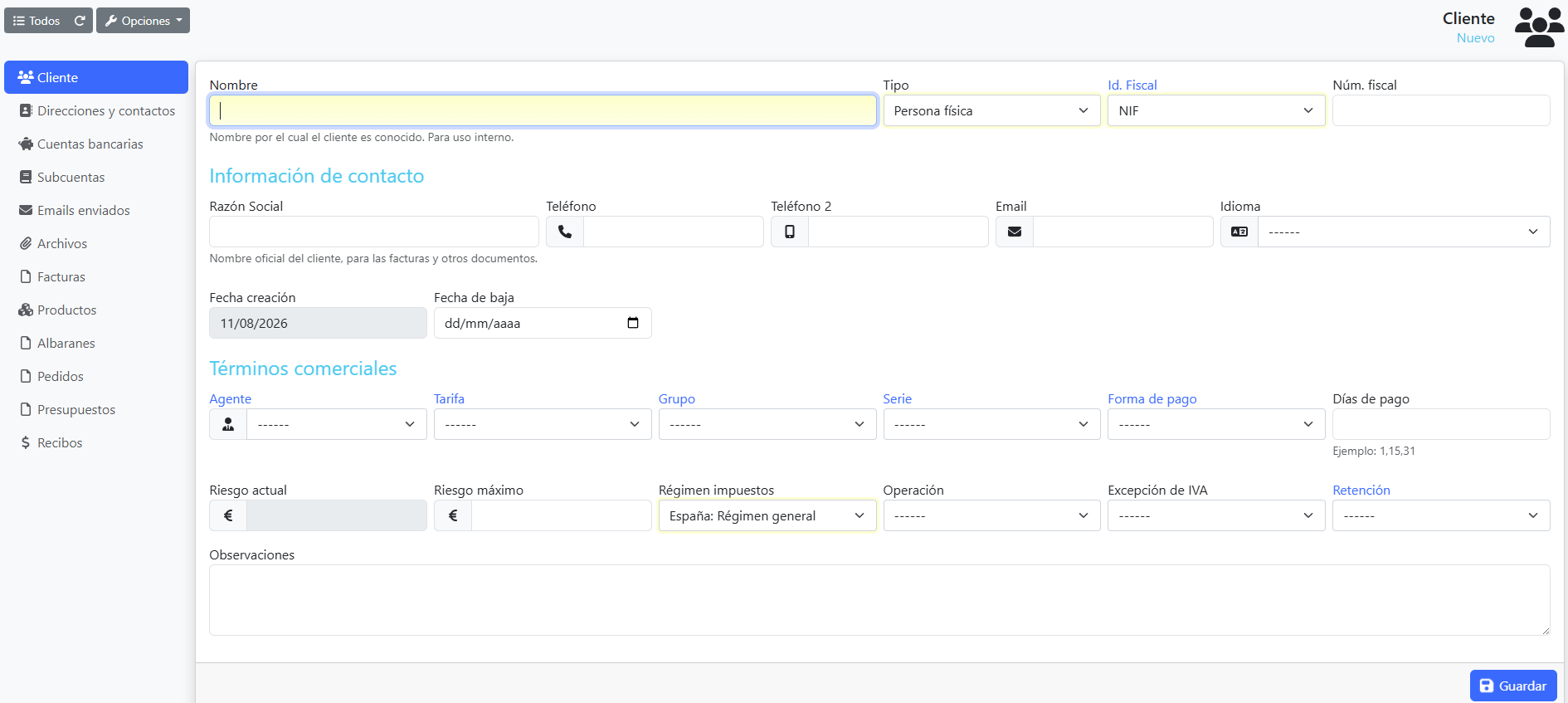Focus the Teléfono 2 input field
Viewport: 1568px width, 703px height.
click(898, 232)
